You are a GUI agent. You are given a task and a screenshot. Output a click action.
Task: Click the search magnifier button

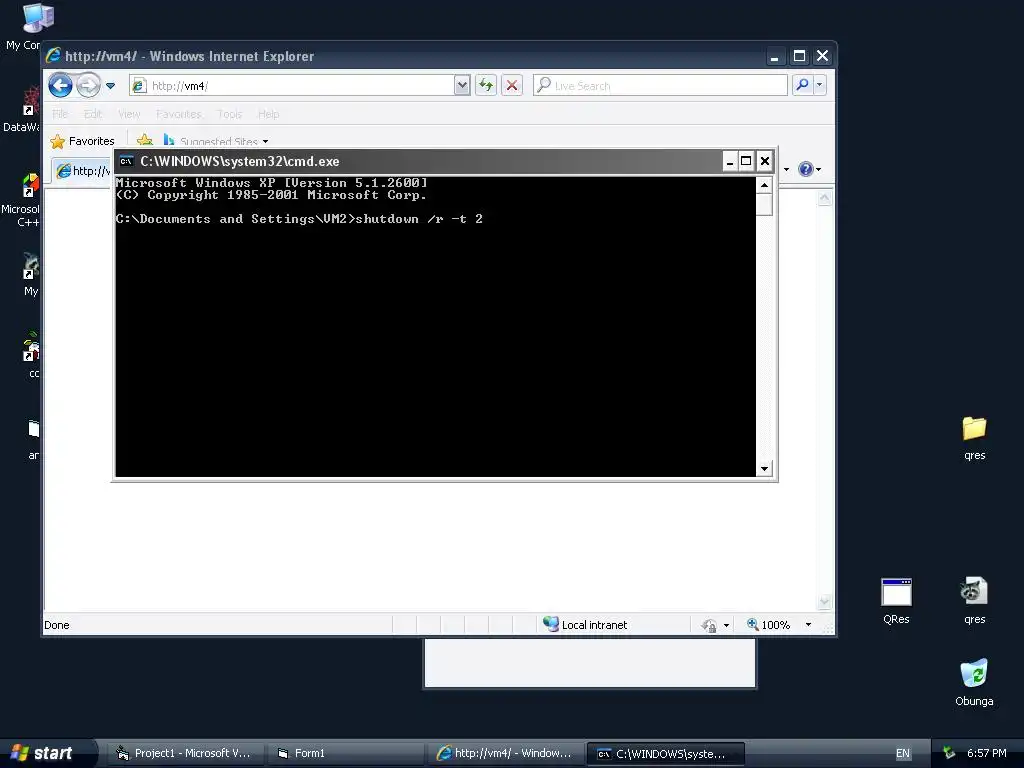[802, 86]
